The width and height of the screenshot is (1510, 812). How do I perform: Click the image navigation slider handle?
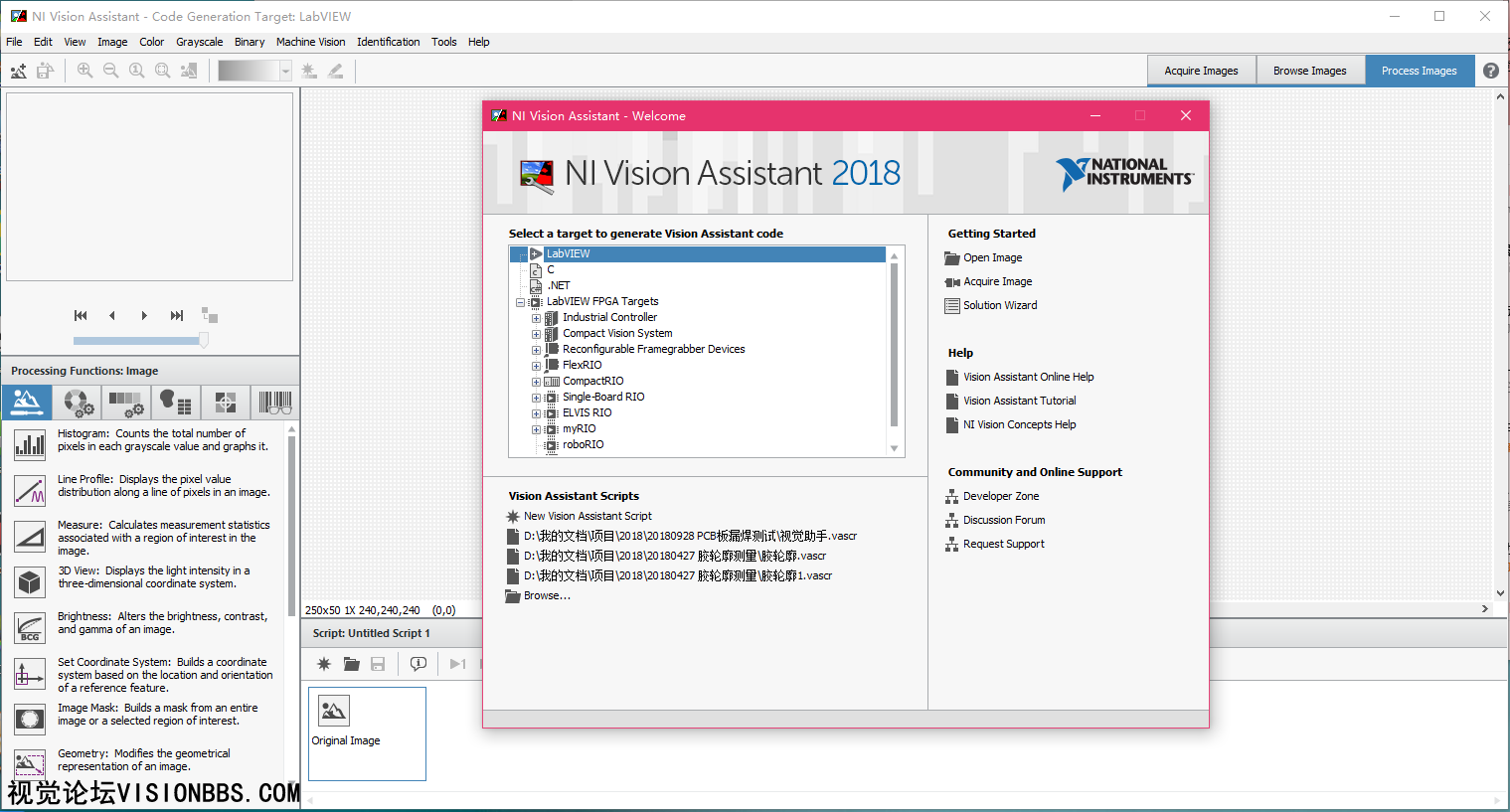[204, 340]
